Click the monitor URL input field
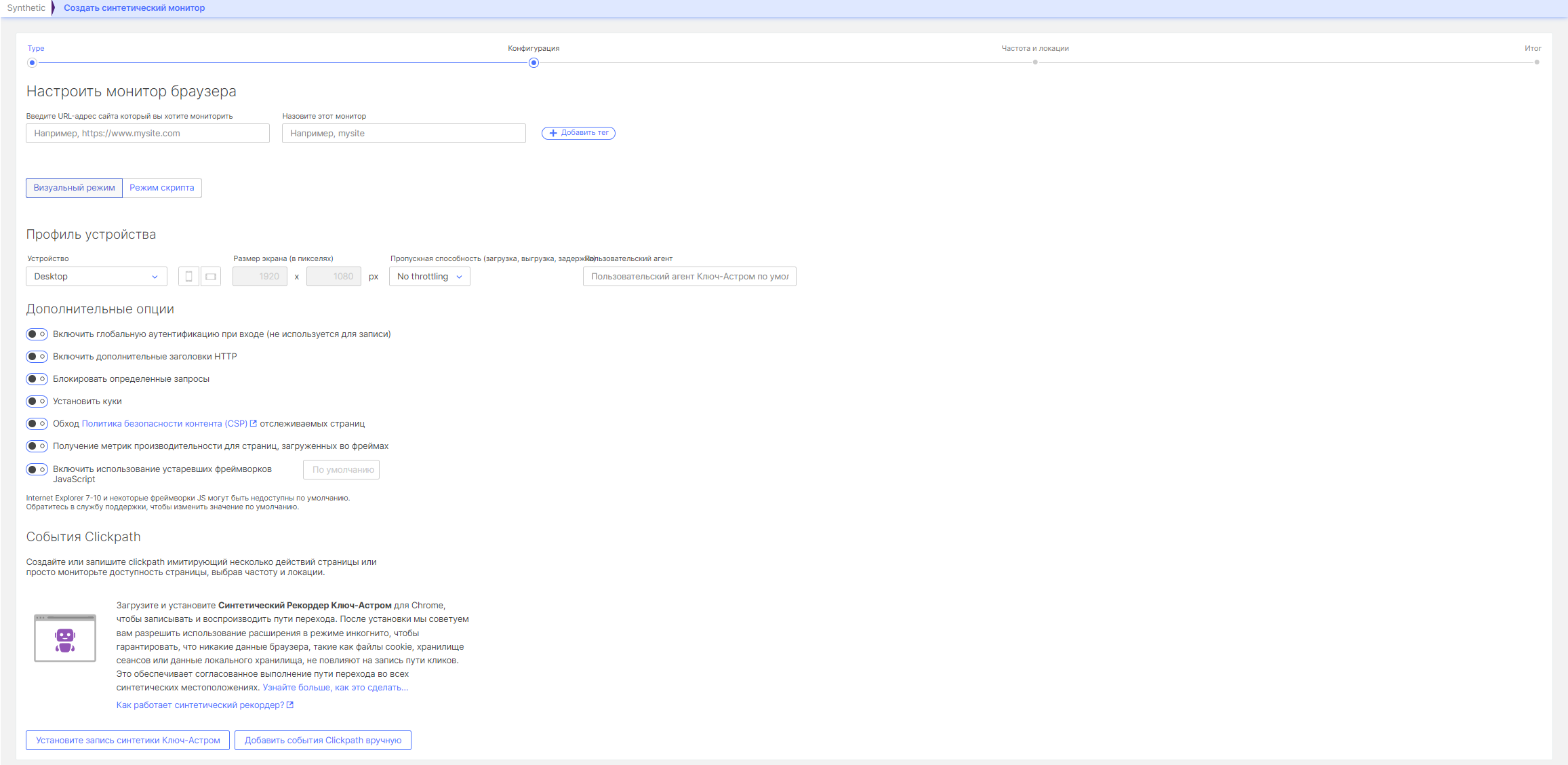 [148, 134]
